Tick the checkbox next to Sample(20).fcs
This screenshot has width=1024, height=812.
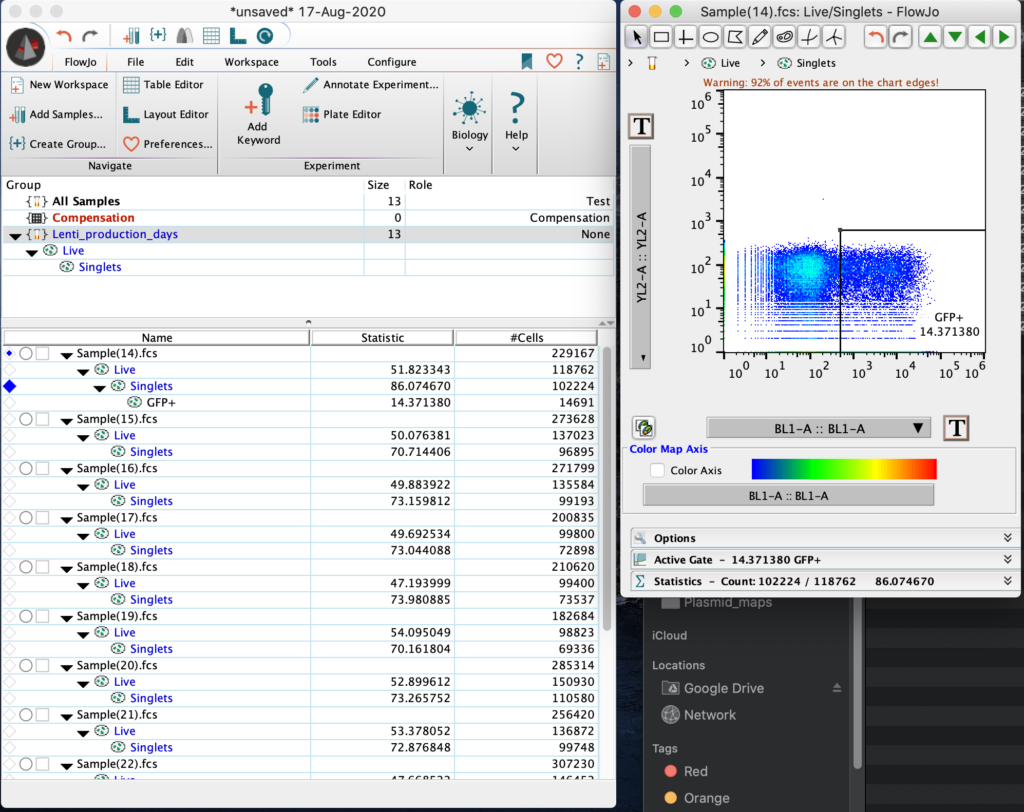point(42,666)
